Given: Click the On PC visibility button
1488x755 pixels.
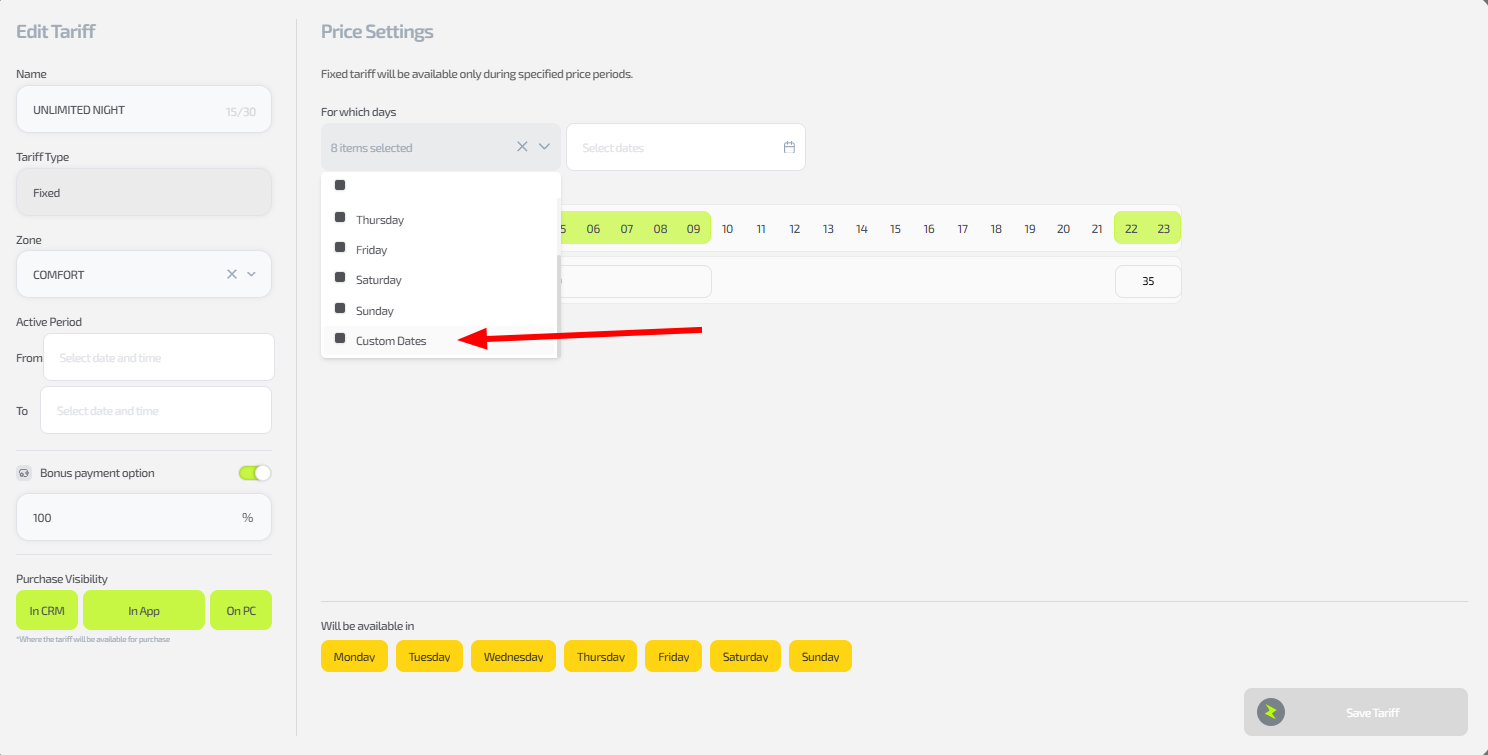Looking at the screenshot, I should tap(240, 610).
